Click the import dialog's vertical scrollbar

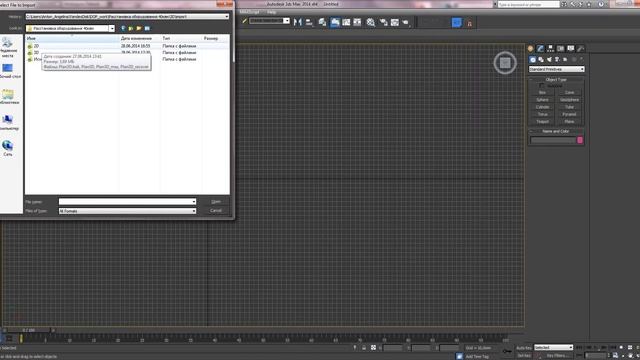(233, 48)
